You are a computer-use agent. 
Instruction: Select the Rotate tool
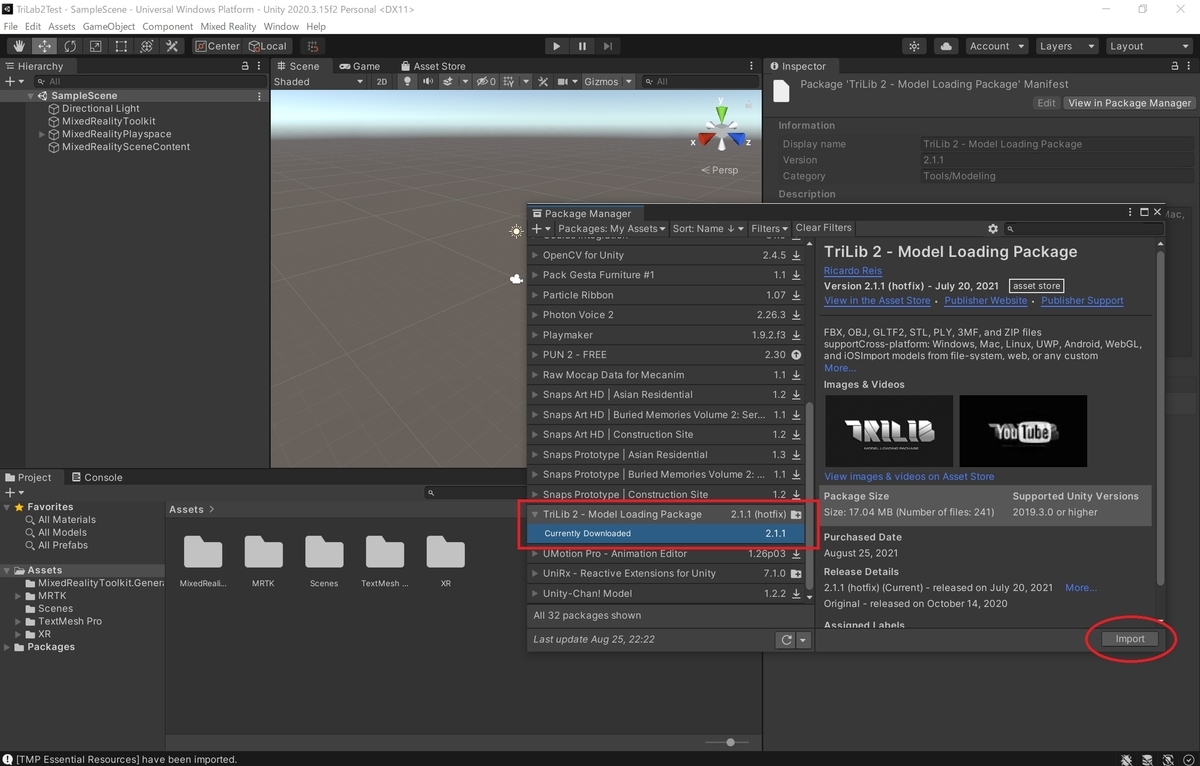pos(70,46)
